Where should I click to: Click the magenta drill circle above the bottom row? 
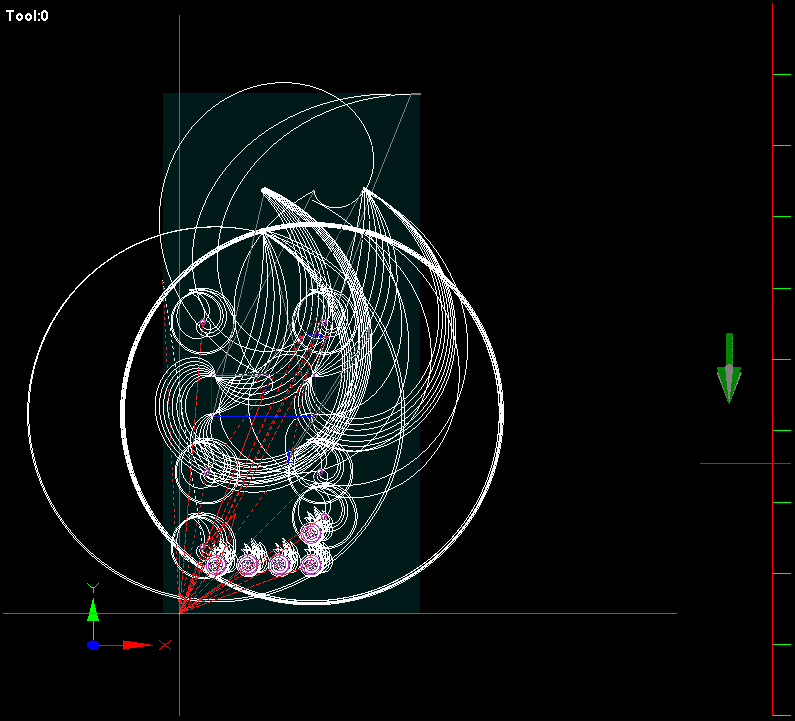310,533
